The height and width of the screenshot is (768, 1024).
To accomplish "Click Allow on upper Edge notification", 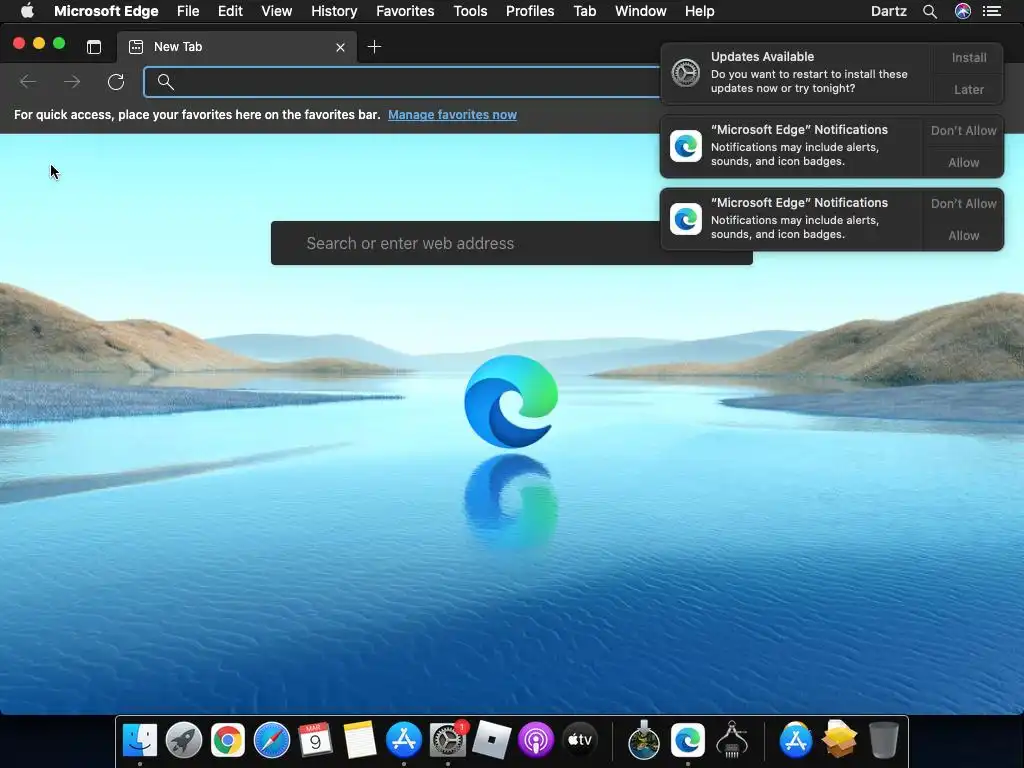I will pos(963,163).
